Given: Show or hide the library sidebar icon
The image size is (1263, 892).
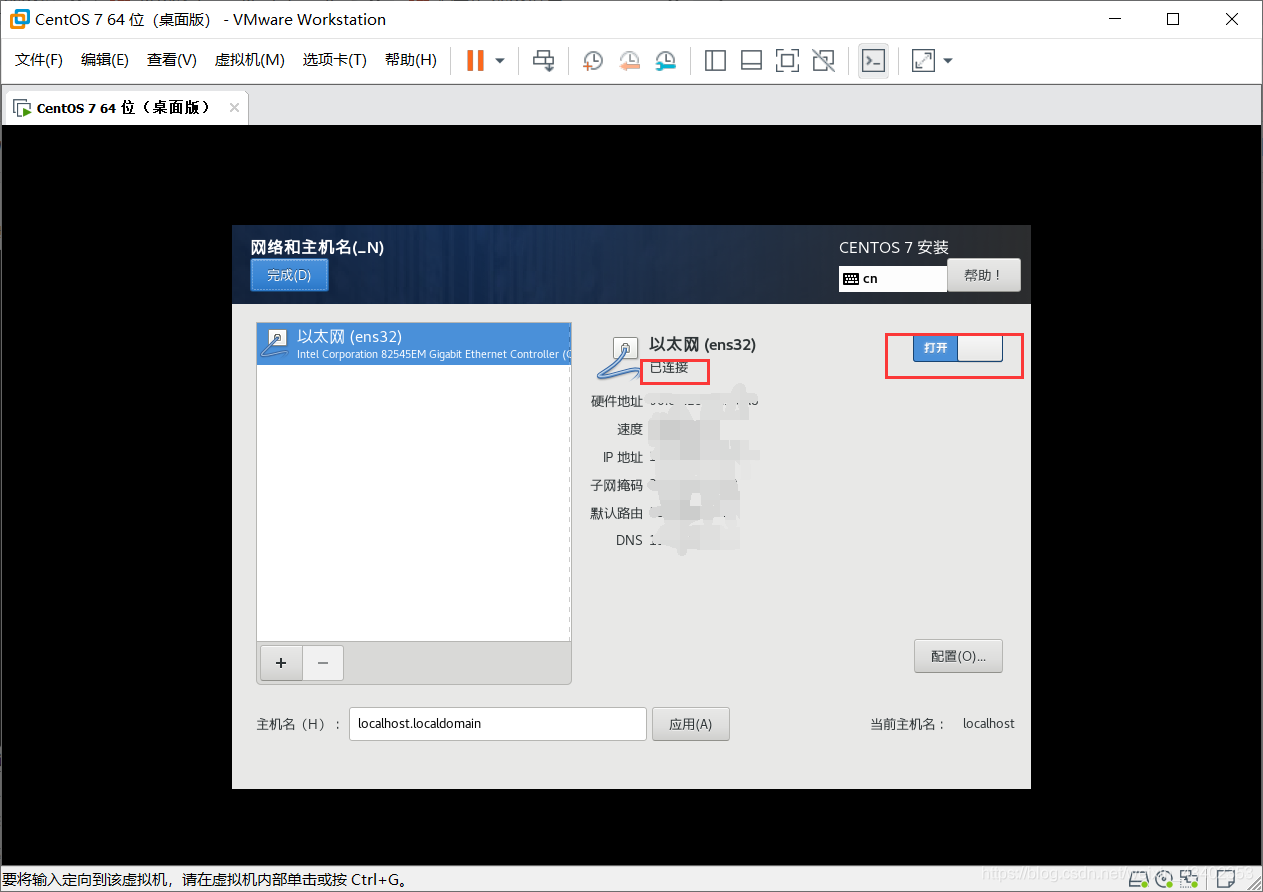Looking at the screenshot, I should [715, 61].
